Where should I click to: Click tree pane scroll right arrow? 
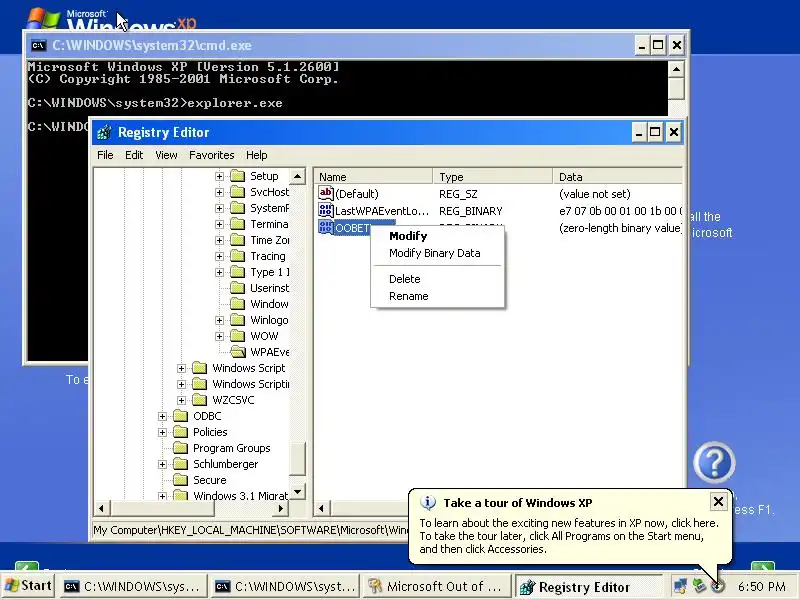click(x=281, y=508)
